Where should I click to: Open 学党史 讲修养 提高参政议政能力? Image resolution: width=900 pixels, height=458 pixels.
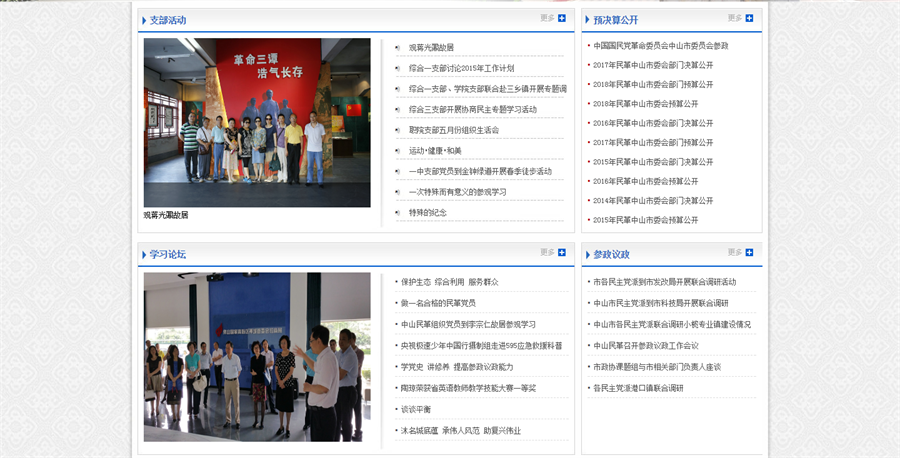(x=457, y=367)
